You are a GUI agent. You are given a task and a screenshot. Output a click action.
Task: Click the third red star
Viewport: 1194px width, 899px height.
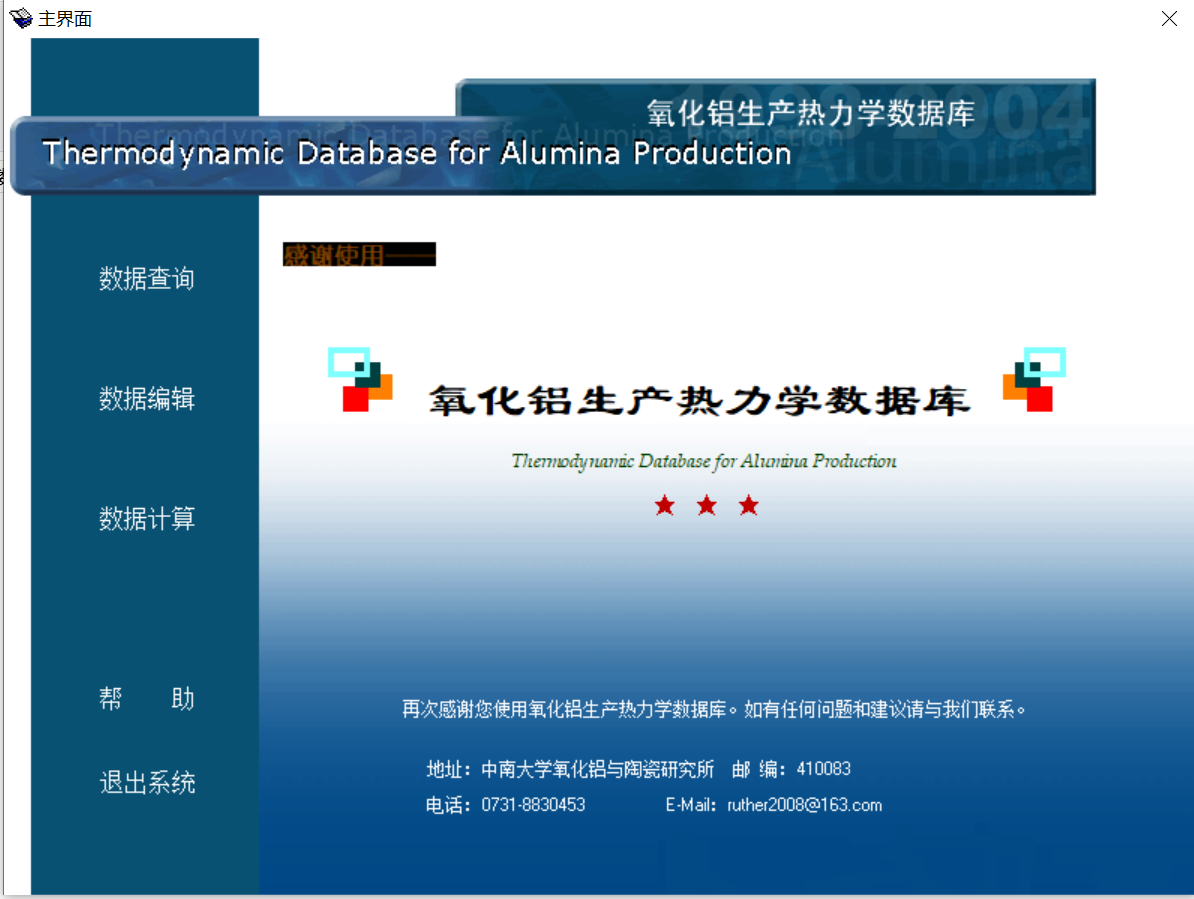[x=749, y=506]
